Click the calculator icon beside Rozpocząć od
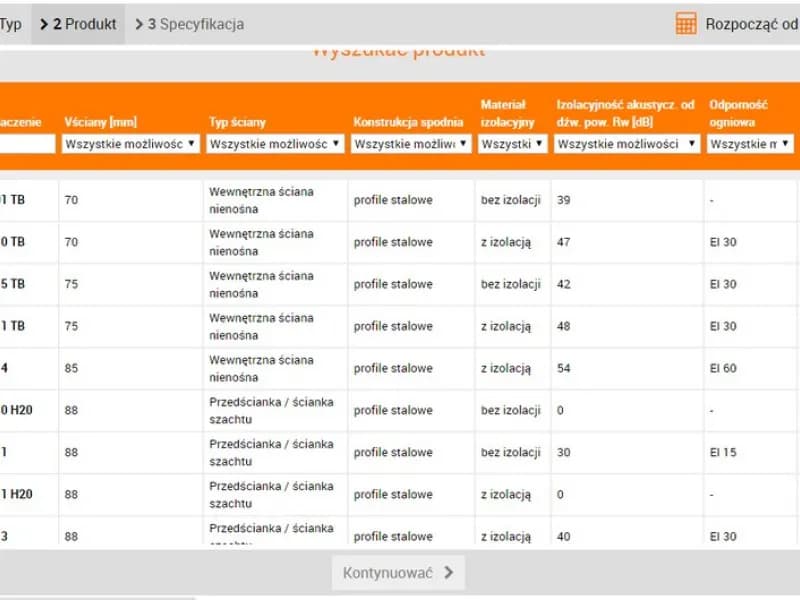This screenshot has width=800, height=600. (x=686, y=22)
